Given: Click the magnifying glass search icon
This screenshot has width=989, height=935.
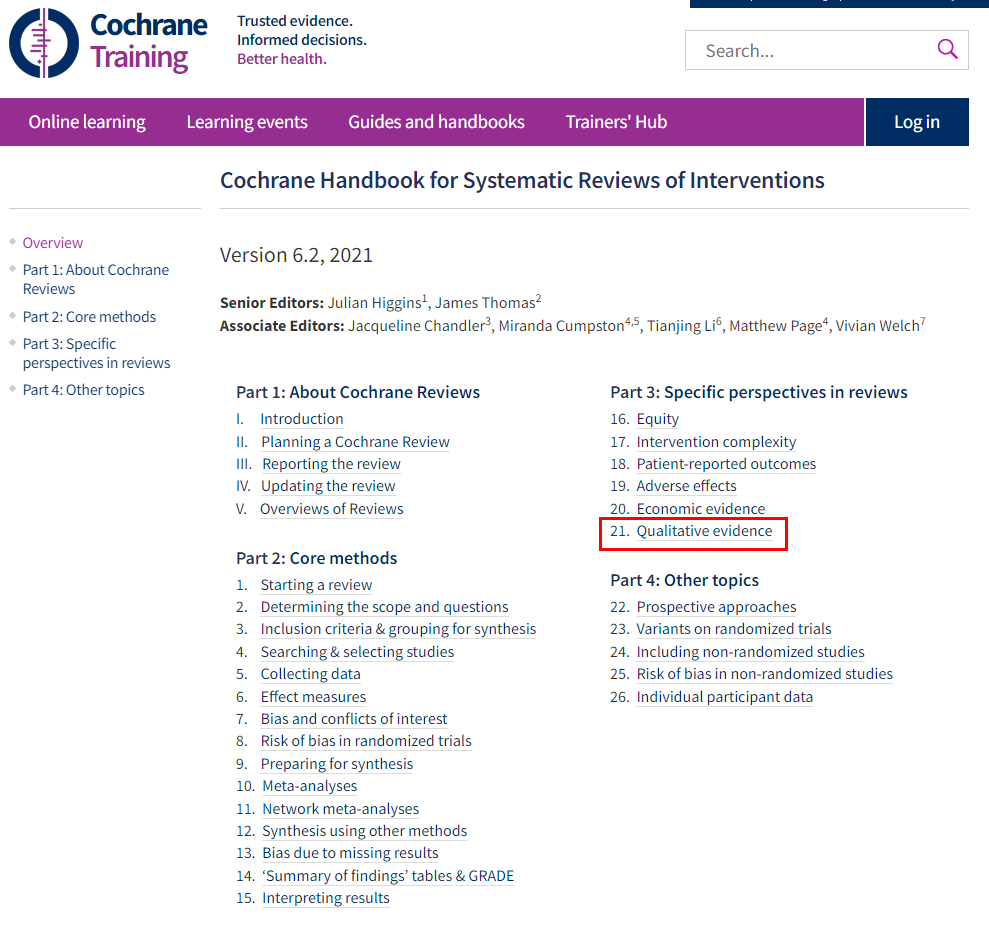Looking at the screenshot, I should point(947,49).
